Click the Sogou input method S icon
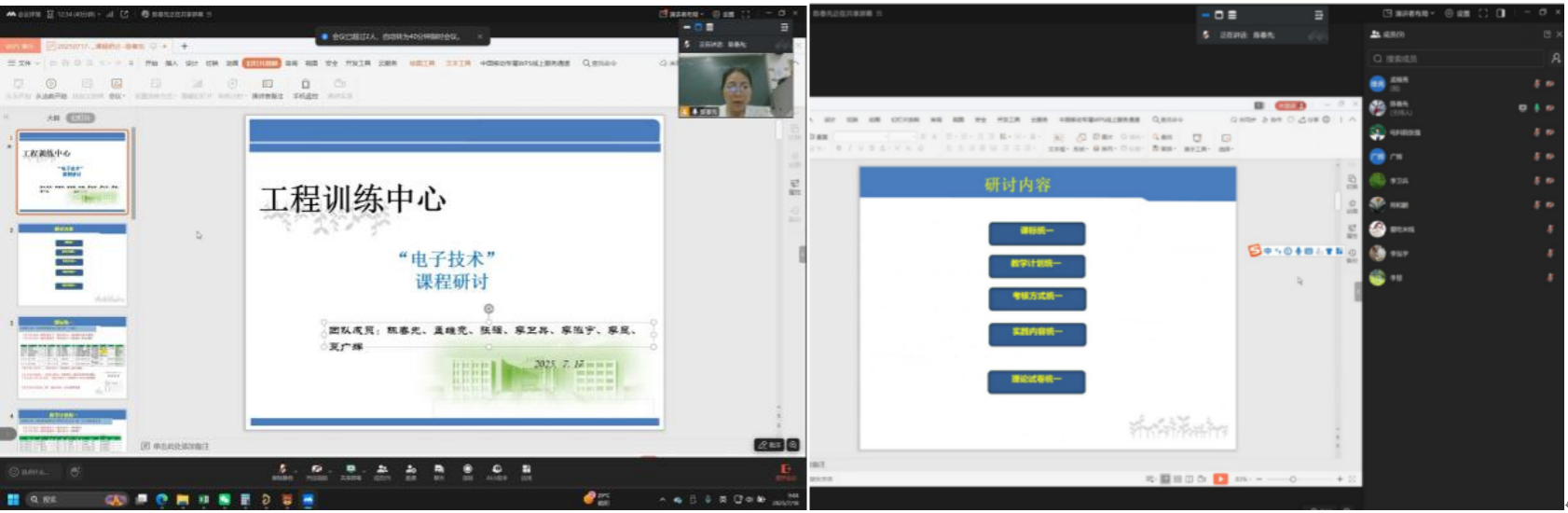Viewport: 1568px width, 513px height. (x=1255, y=251)
